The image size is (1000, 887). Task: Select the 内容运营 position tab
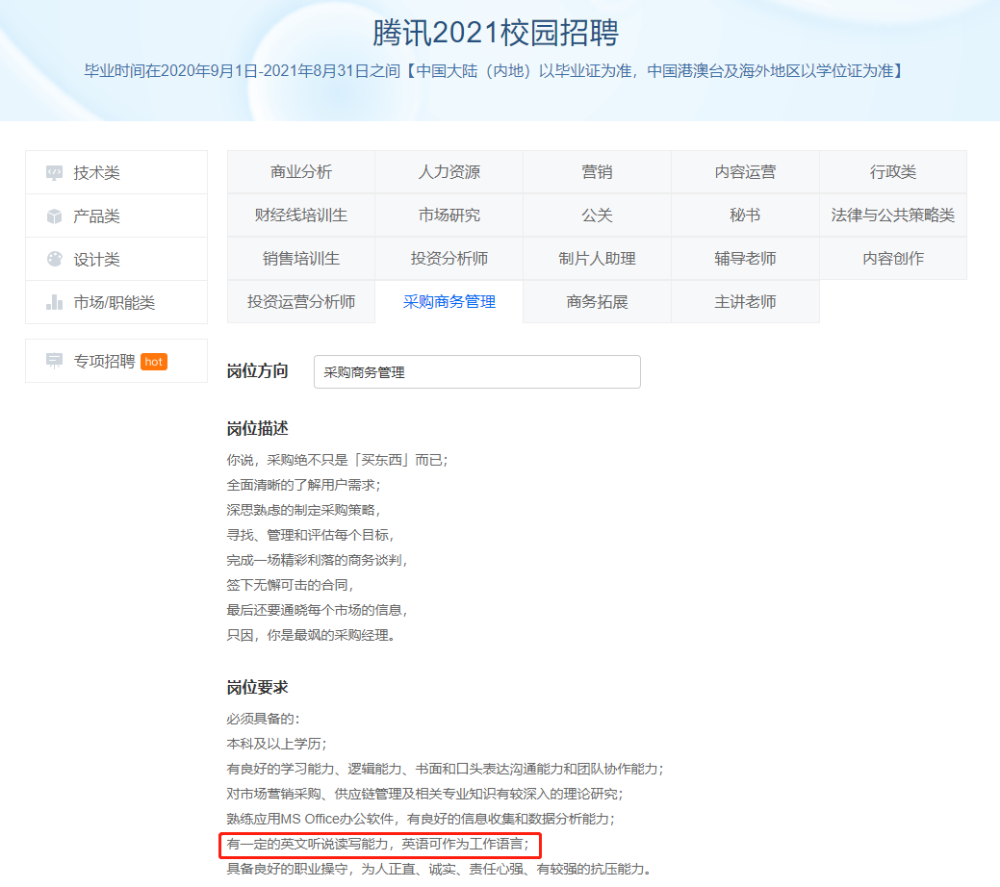coord(745,172)
